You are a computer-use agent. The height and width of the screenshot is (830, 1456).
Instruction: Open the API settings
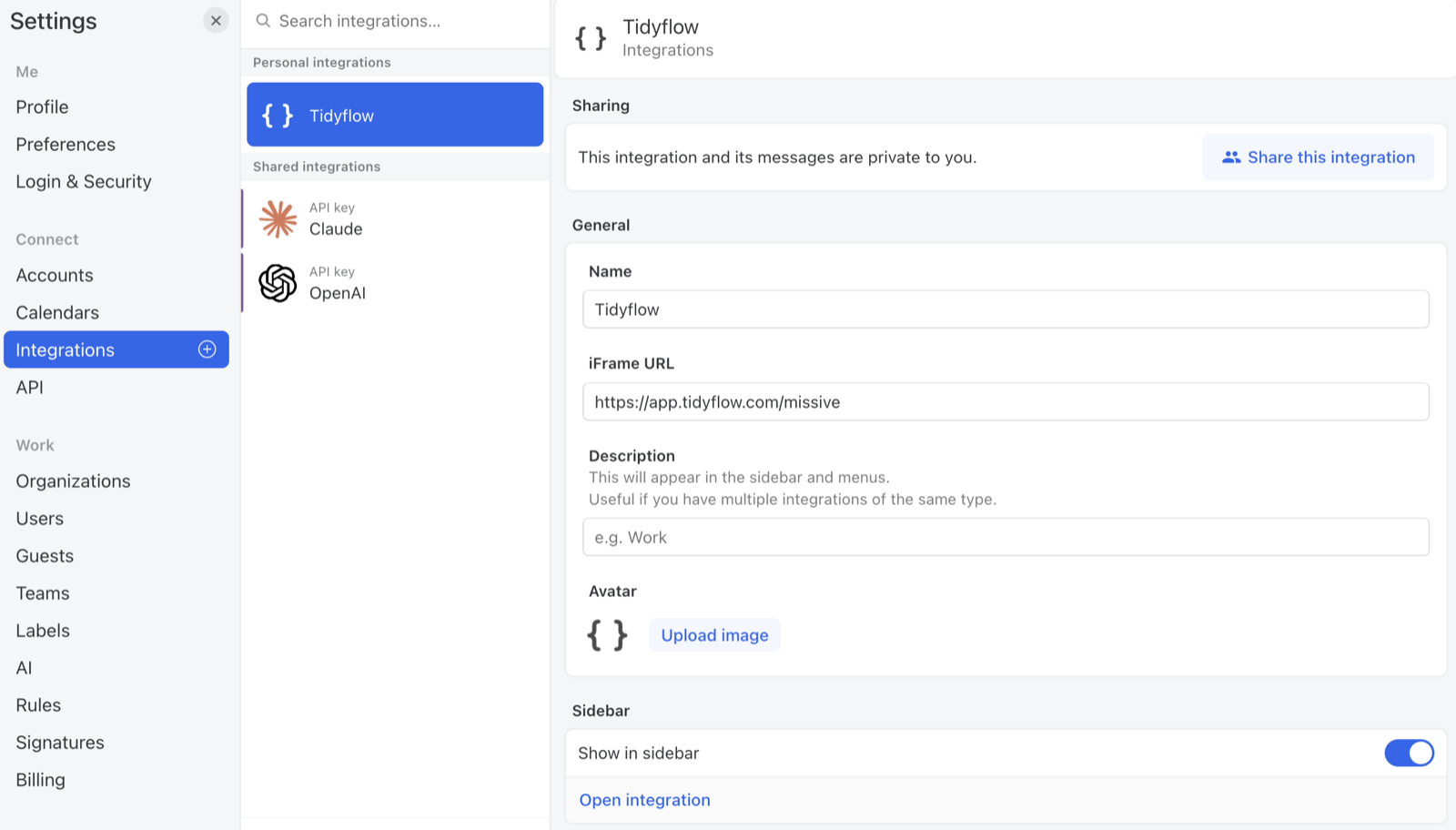tap(29, 388)
